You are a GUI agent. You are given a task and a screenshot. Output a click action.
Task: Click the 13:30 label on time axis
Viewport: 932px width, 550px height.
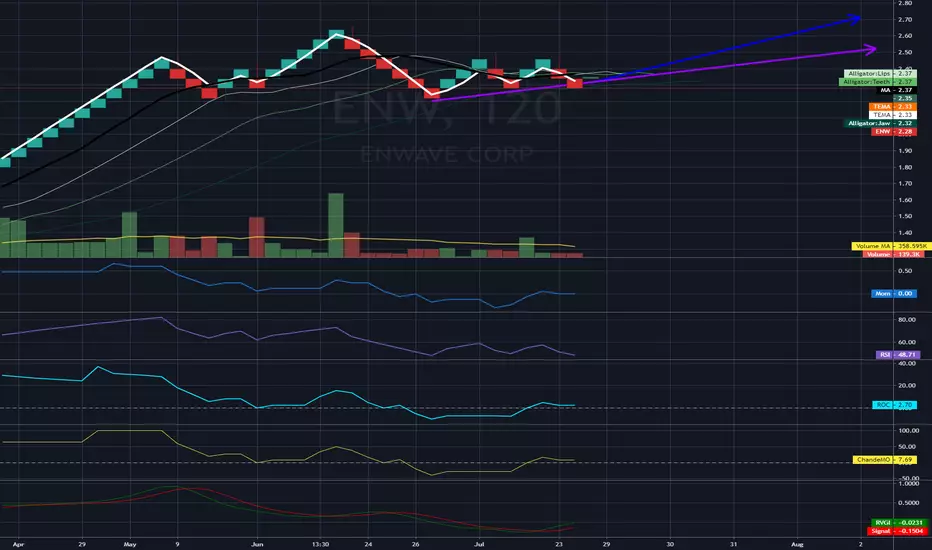(x=320, y=544)
